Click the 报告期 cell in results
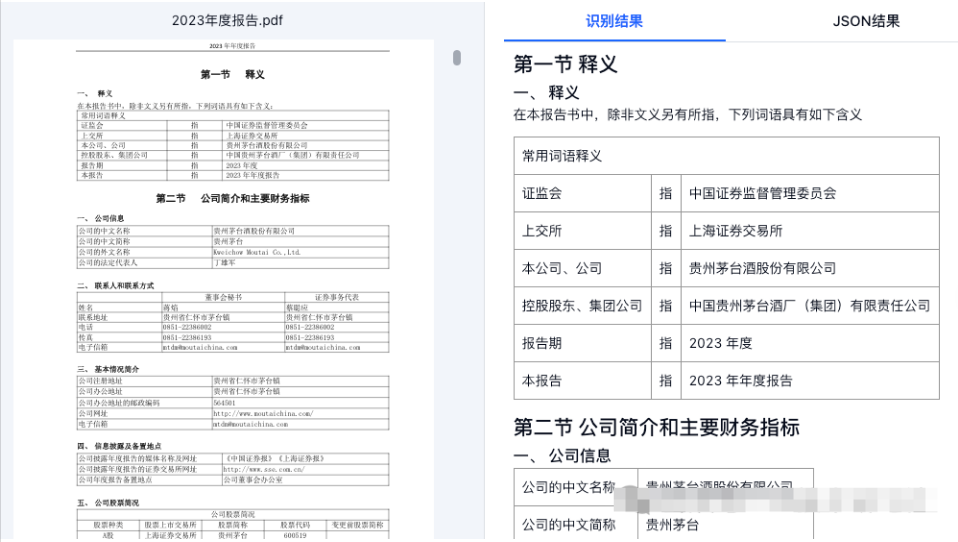The image size is (958, 542). [x=582, y=343]
